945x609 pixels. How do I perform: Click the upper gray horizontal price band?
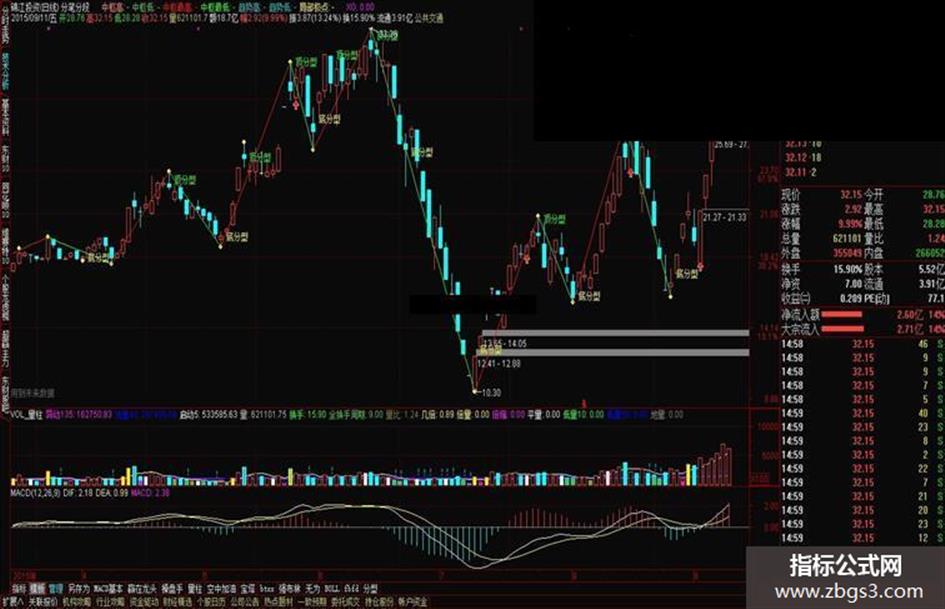click(615, 333)
